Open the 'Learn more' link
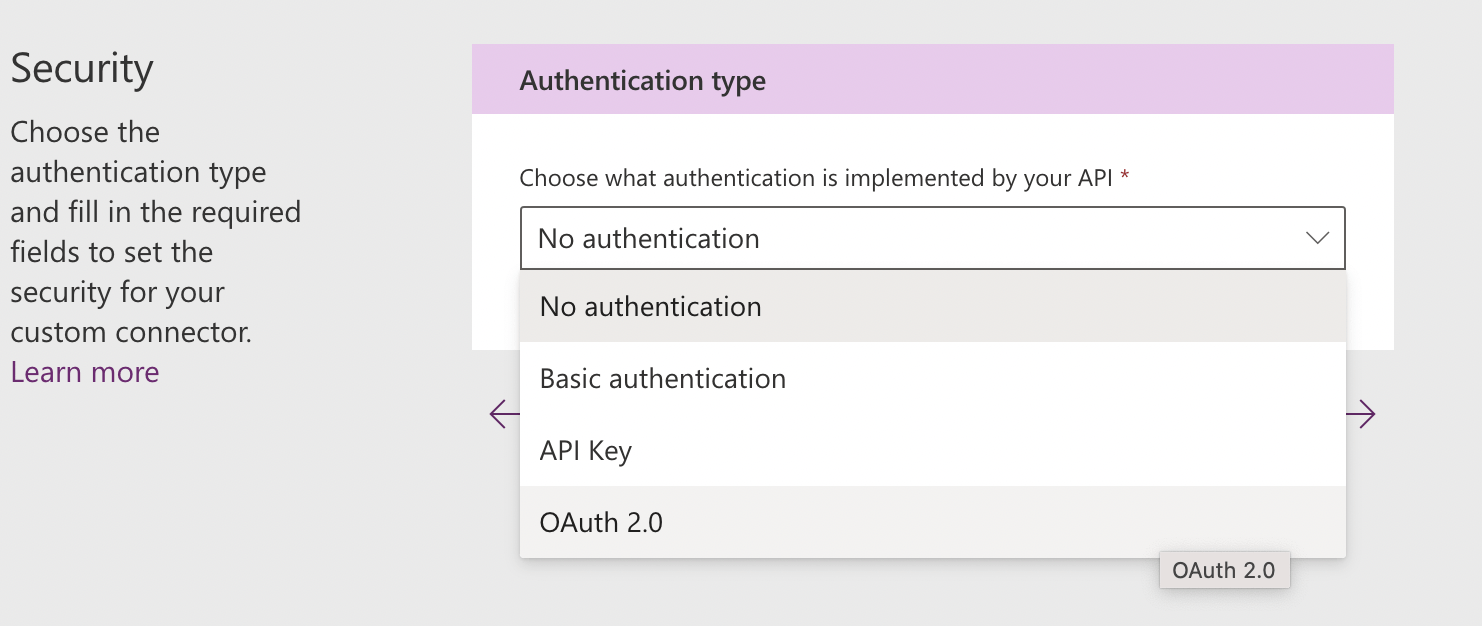 click(85, 372)
